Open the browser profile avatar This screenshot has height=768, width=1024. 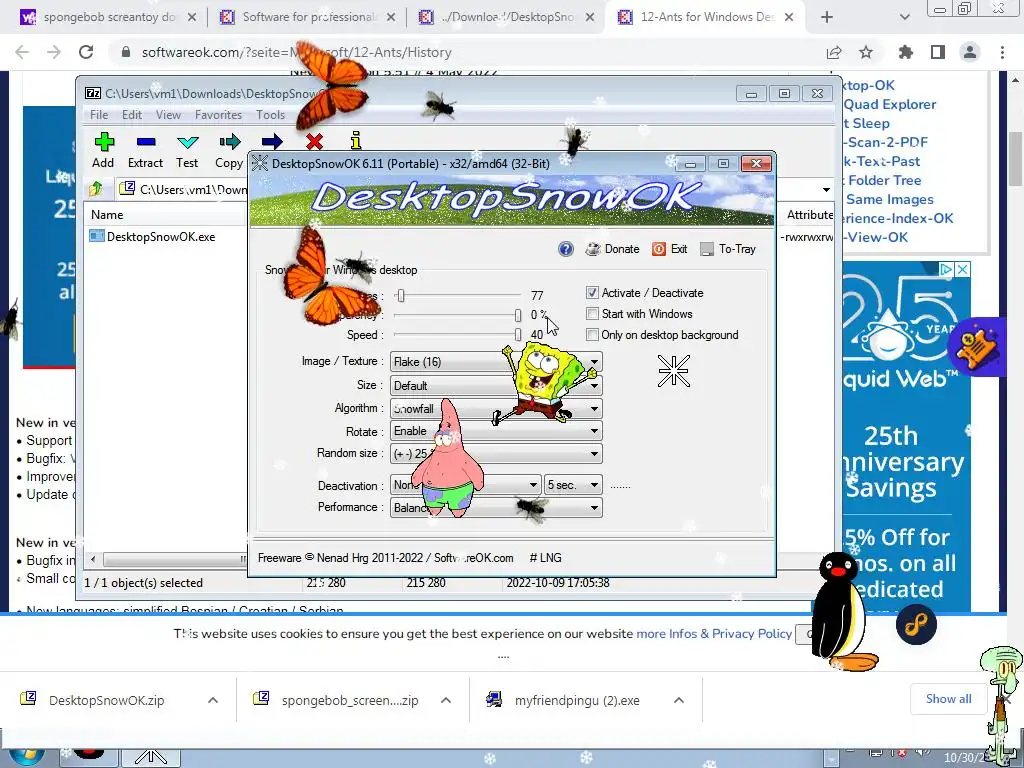coord(970,52)
